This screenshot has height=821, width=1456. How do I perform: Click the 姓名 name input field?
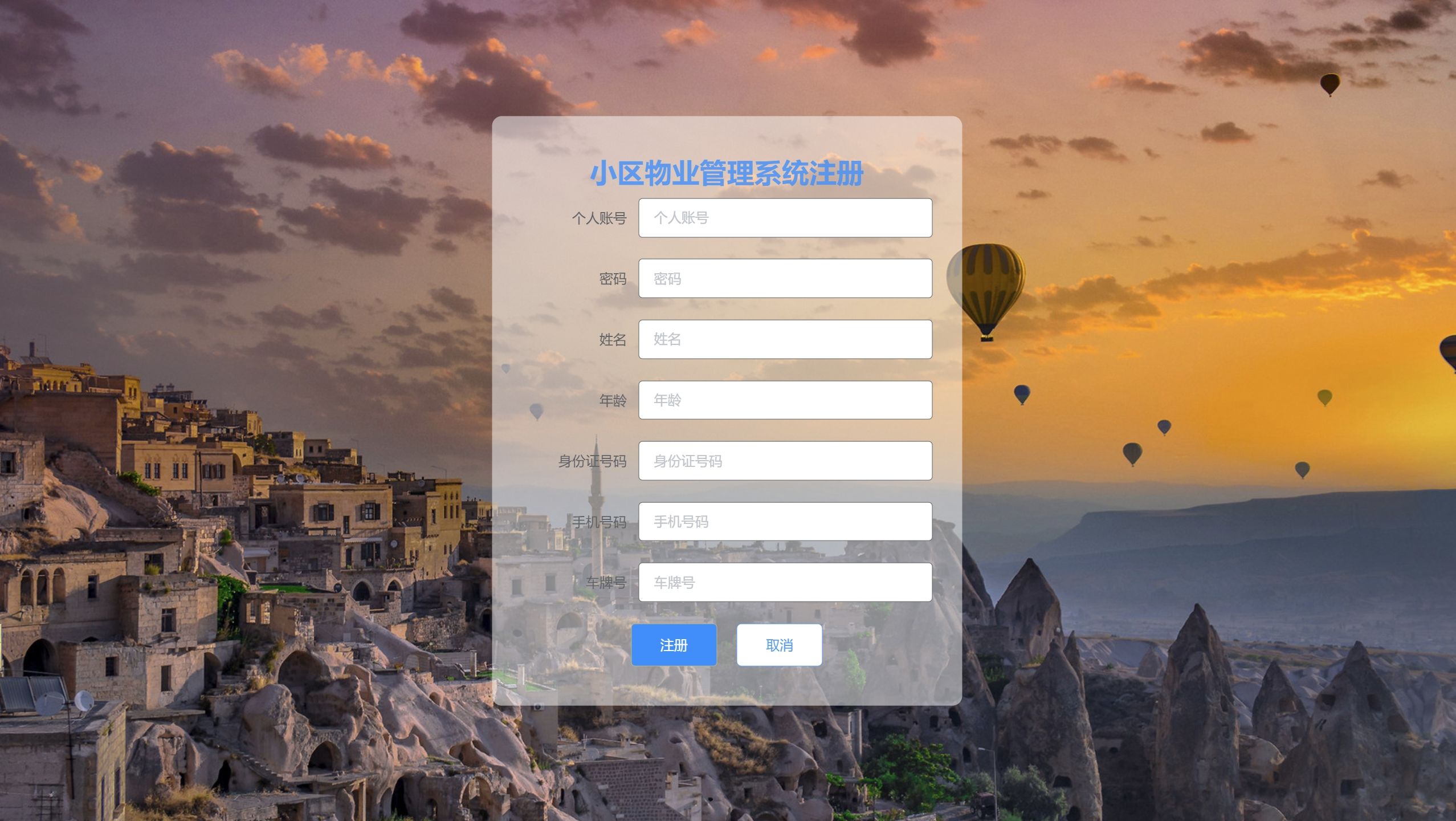pyautogui.click(x=785, y=339)
